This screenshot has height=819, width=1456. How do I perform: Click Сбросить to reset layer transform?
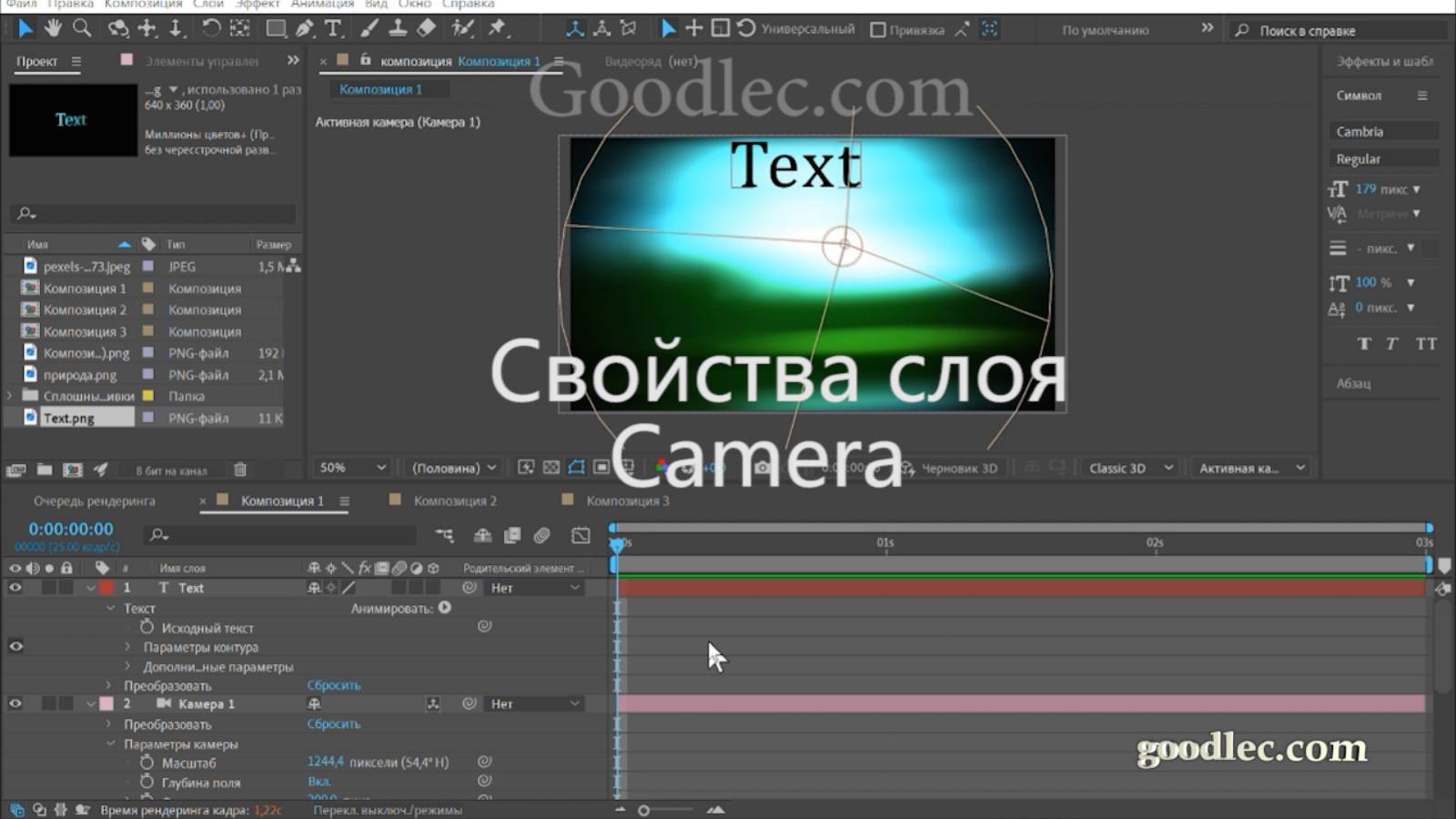pyautogui.click(x=334, y=684)
